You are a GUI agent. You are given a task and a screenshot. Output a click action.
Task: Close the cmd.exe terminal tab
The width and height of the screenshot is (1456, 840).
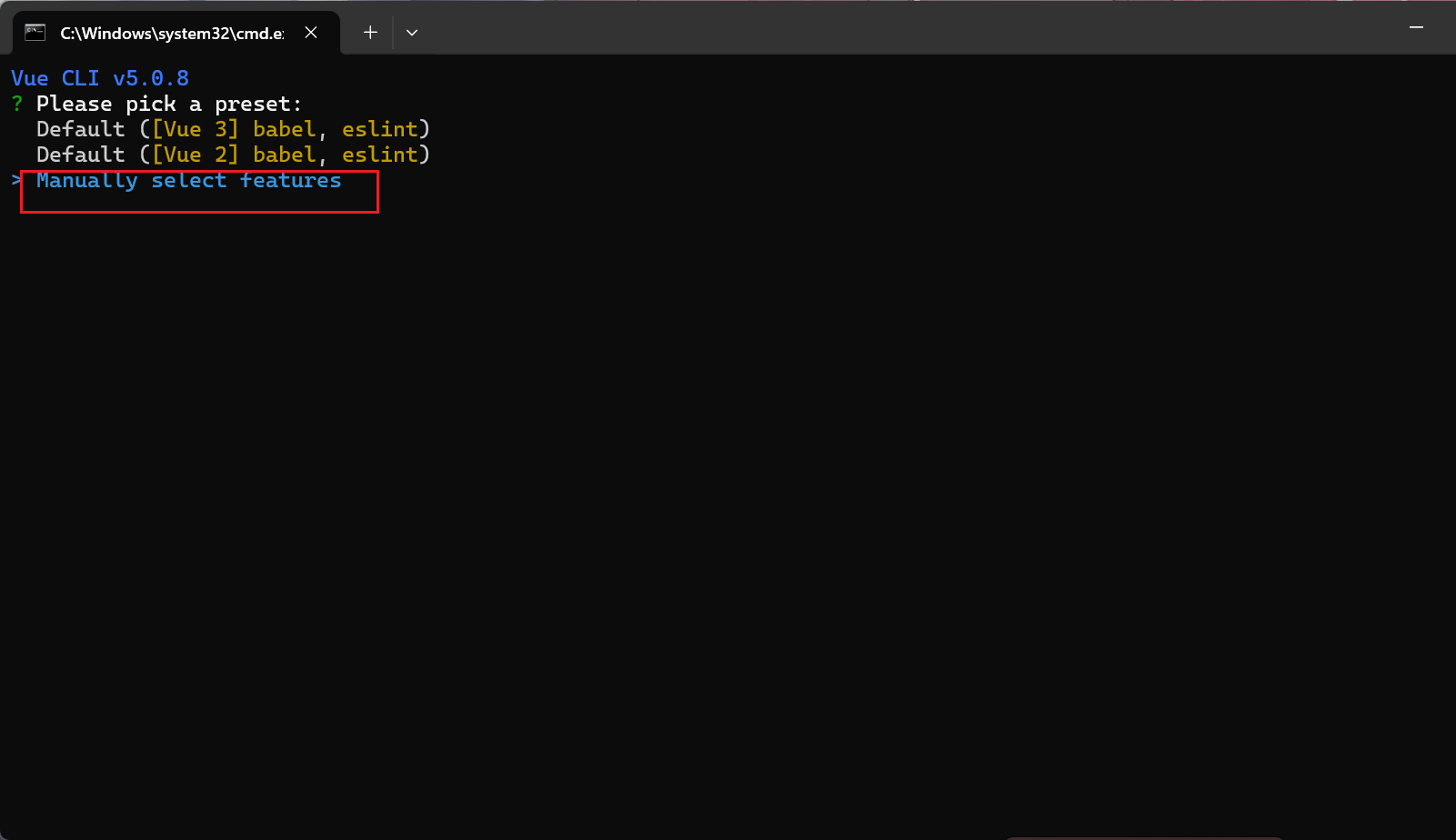tap(311, 33)
